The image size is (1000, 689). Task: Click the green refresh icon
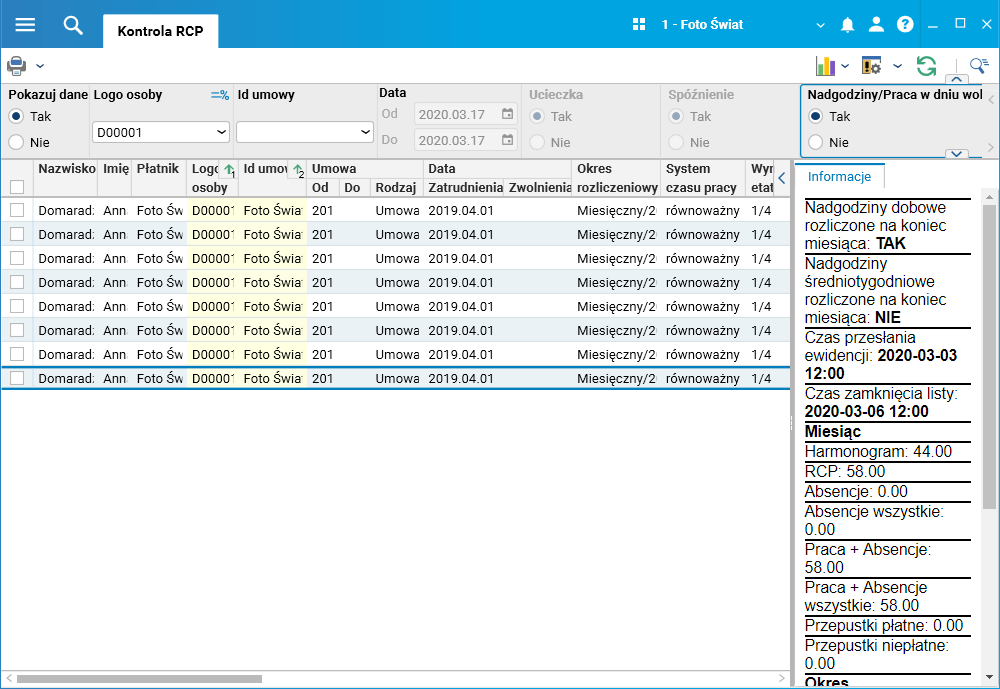pyautogui.click(x=927, y=66)
